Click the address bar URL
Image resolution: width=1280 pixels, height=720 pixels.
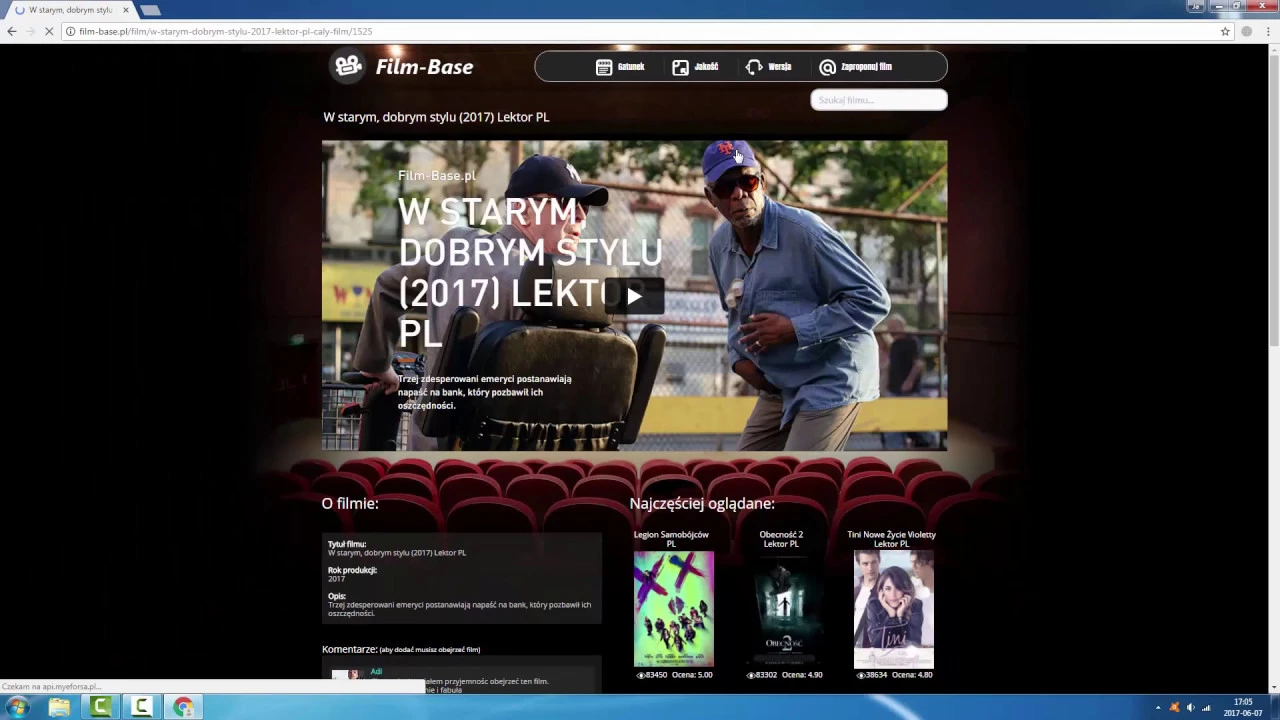click(x=225, y=31)
